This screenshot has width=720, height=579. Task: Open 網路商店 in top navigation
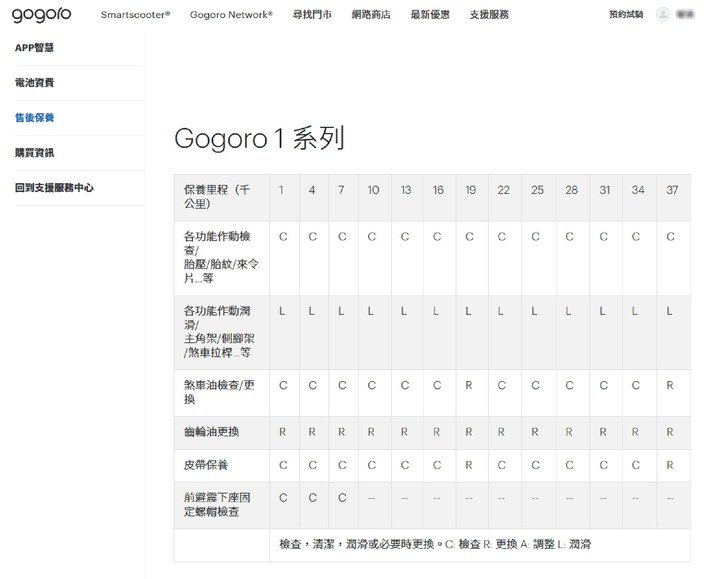point(371,15)
